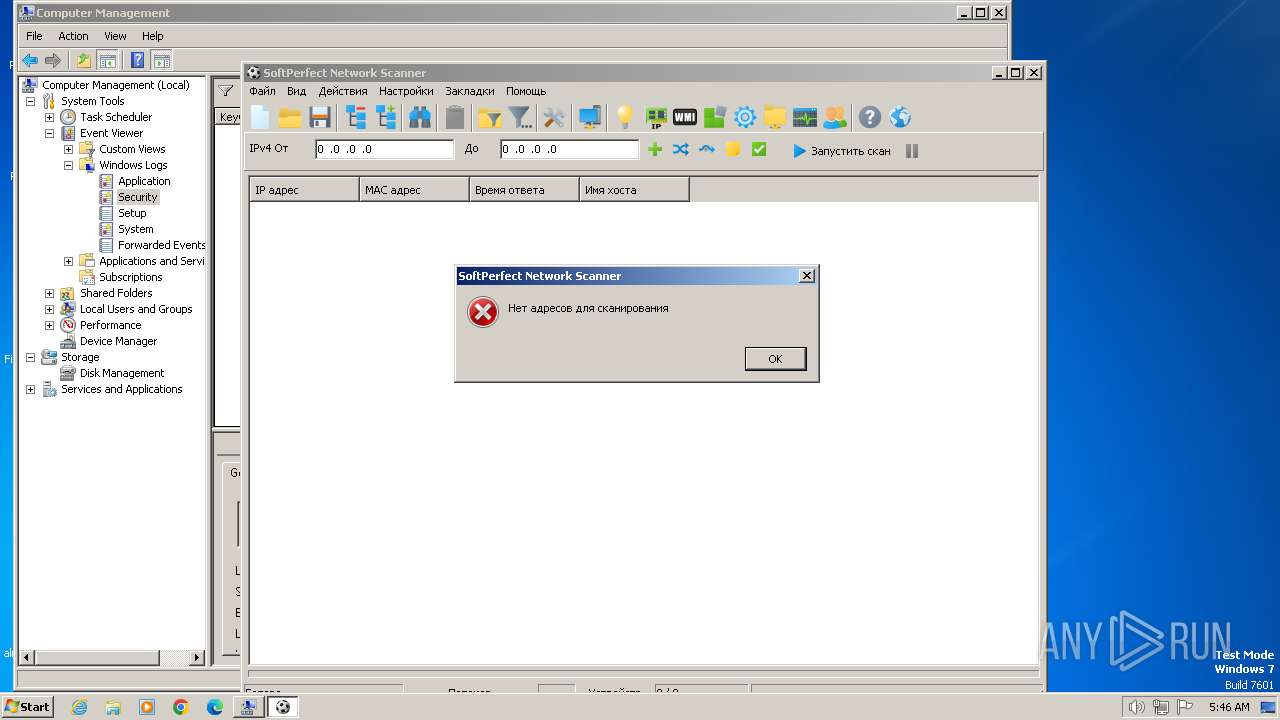Open the Помощь menu
This screenshot has width=1280, height=720.
pyautogui.click(x=526, y=91)
